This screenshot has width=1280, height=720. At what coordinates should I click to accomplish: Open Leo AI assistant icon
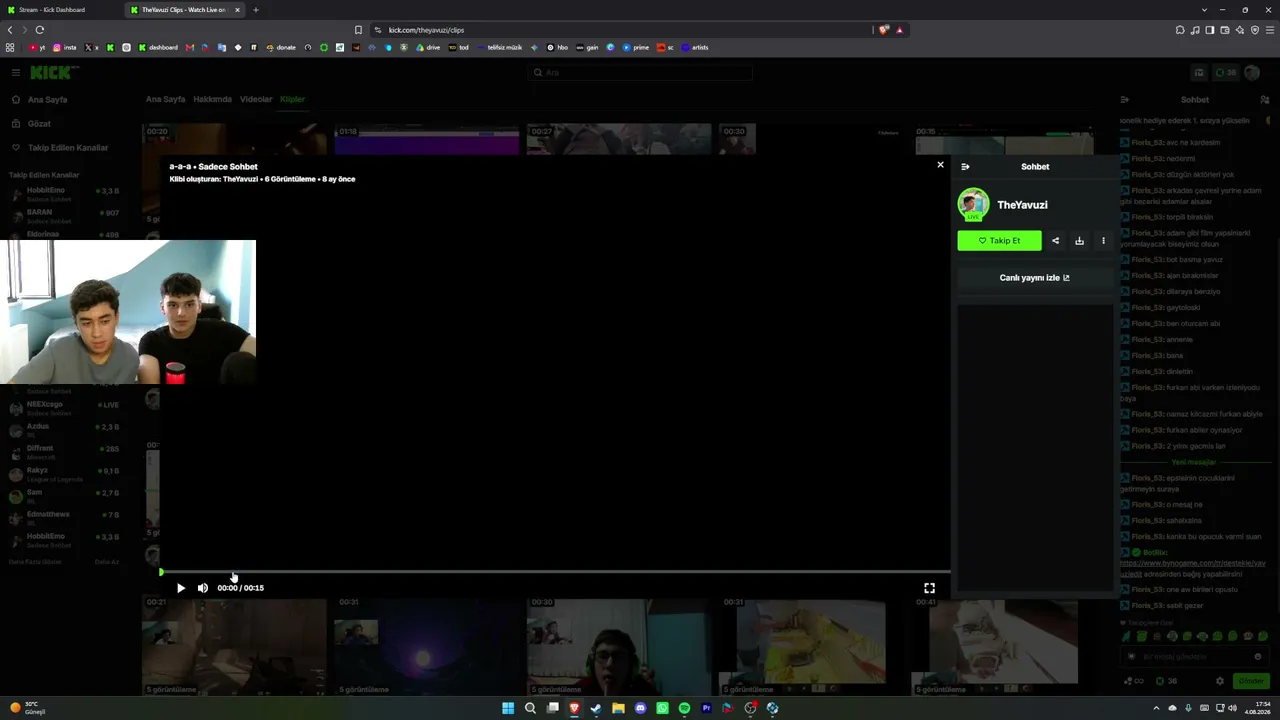(x=1240, y=30)
